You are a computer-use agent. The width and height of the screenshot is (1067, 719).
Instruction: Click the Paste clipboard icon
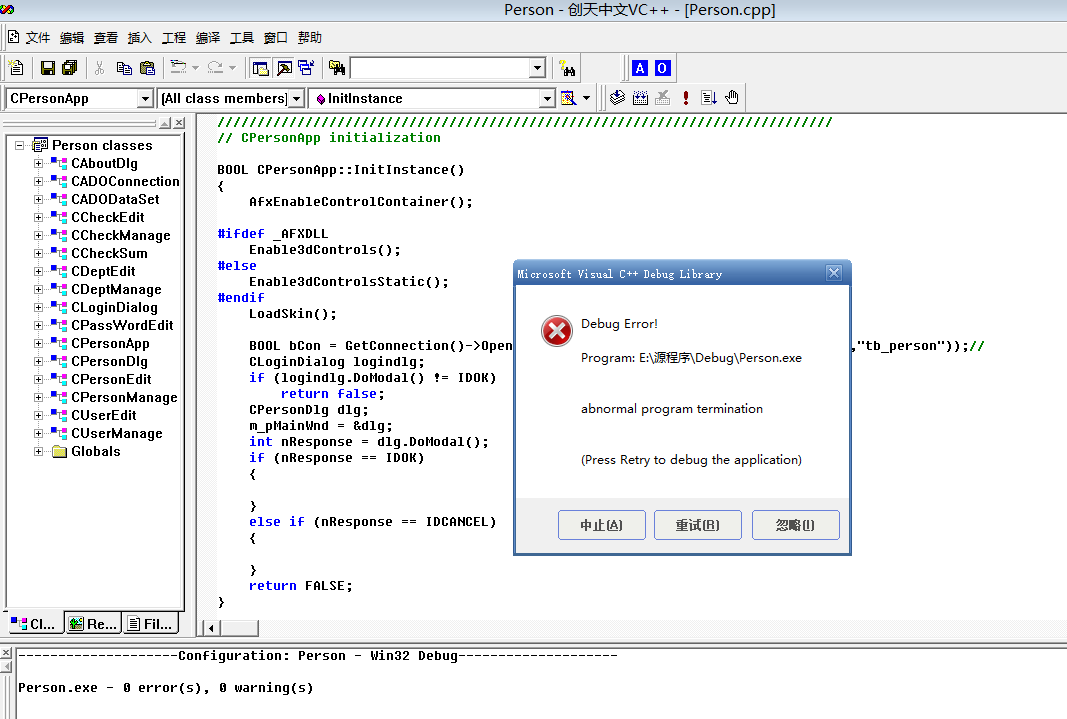147,68
